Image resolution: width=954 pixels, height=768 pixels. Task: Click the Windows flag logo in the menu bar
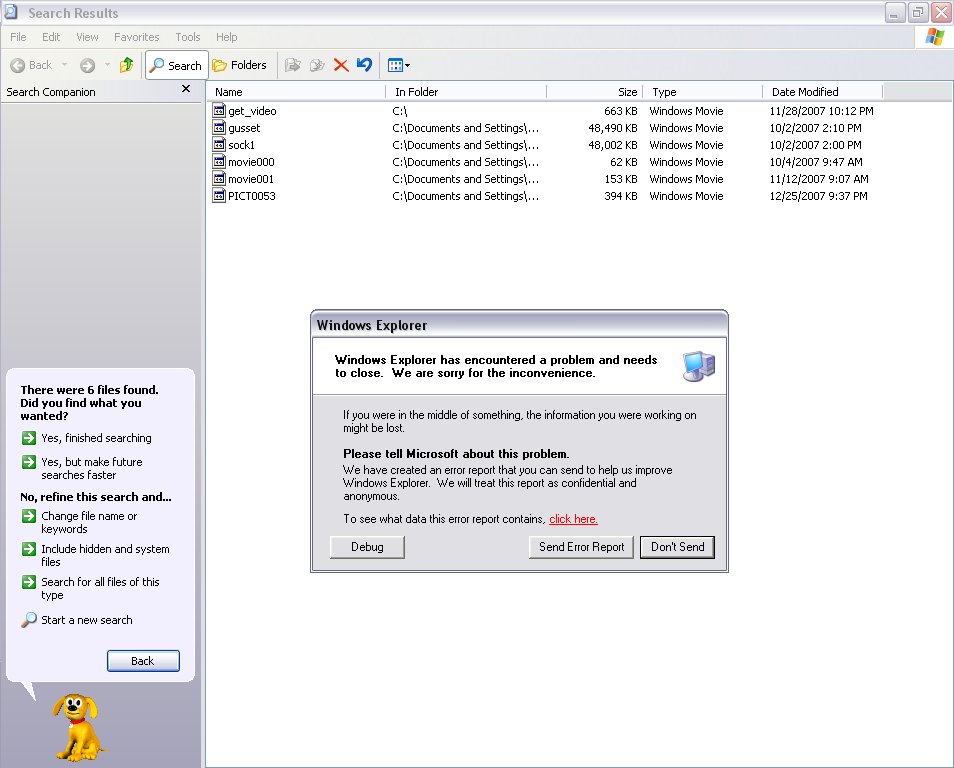point(935,37)
